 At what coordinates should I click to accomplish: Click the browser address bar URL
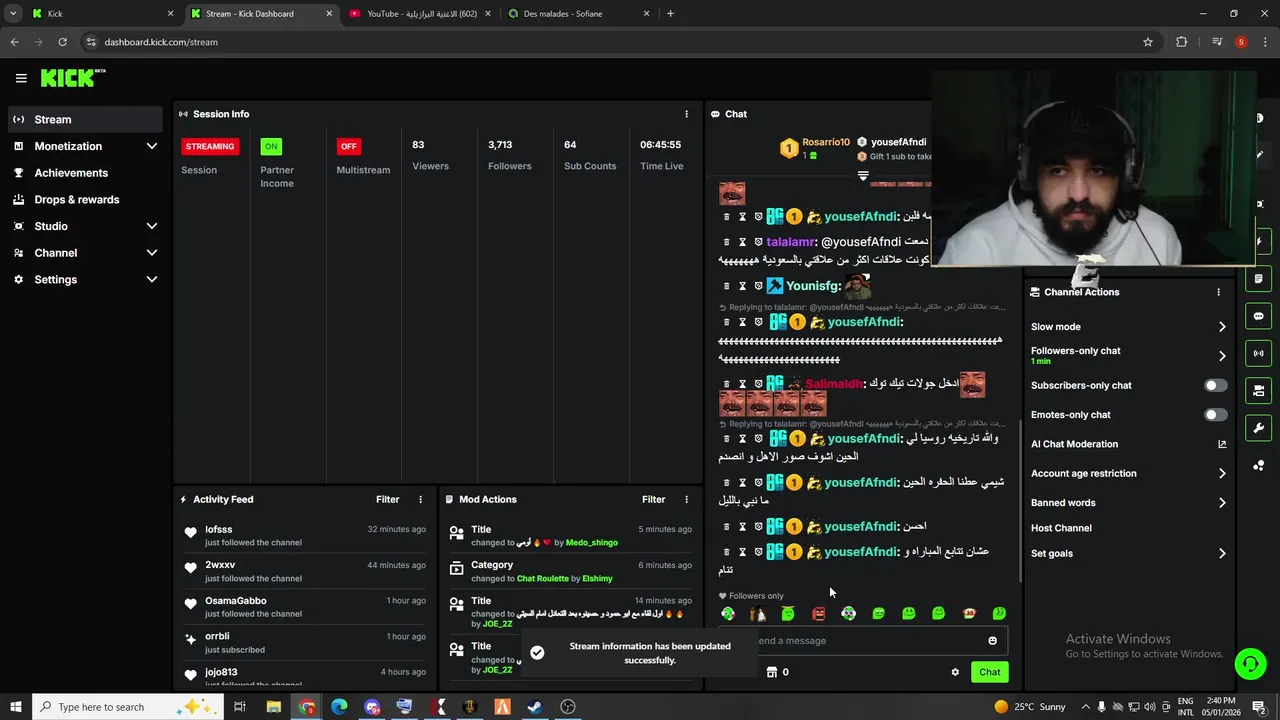(161, 42)
